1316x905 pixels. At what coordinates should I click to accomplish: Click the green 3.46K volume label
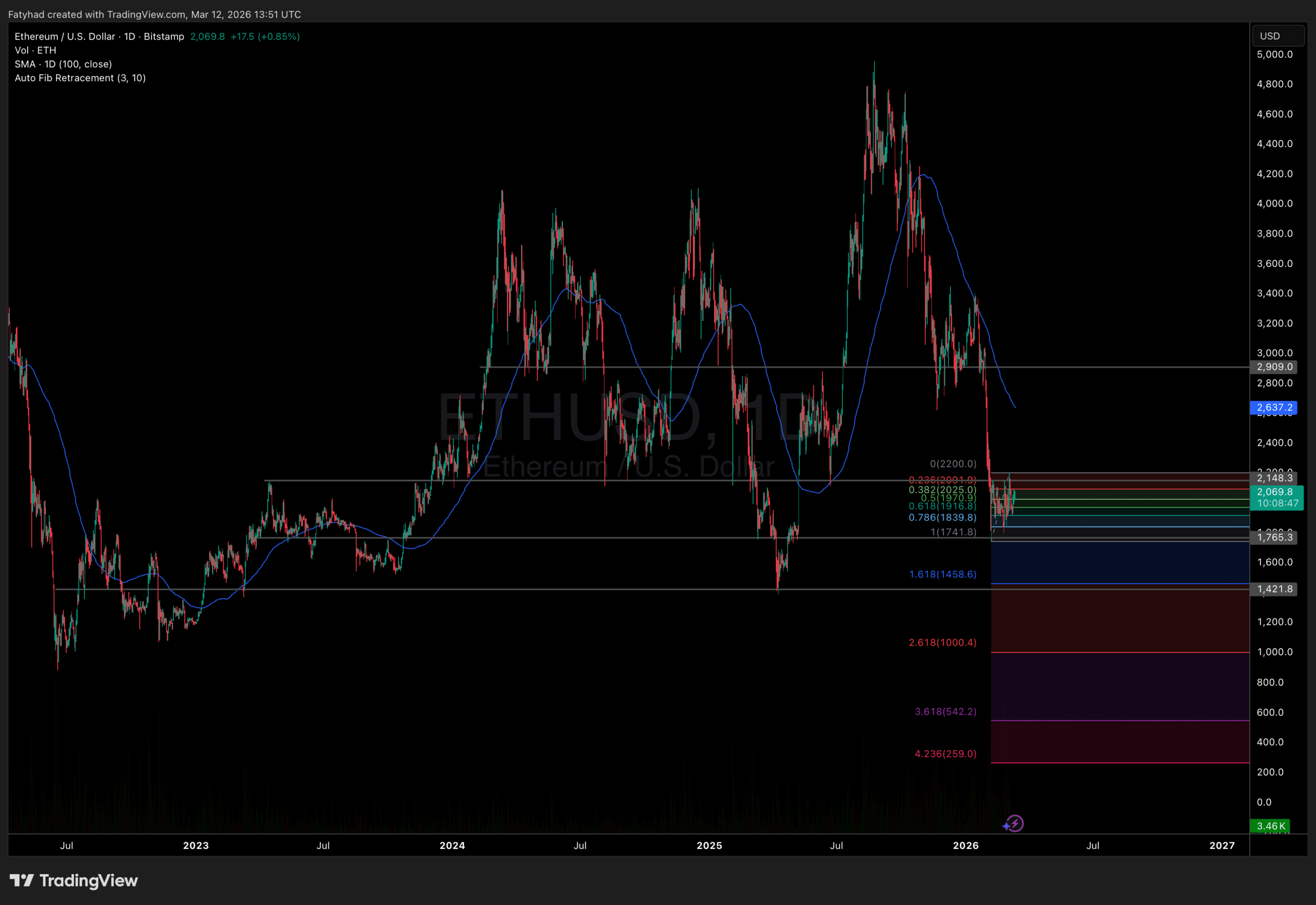pos(1270,826)
